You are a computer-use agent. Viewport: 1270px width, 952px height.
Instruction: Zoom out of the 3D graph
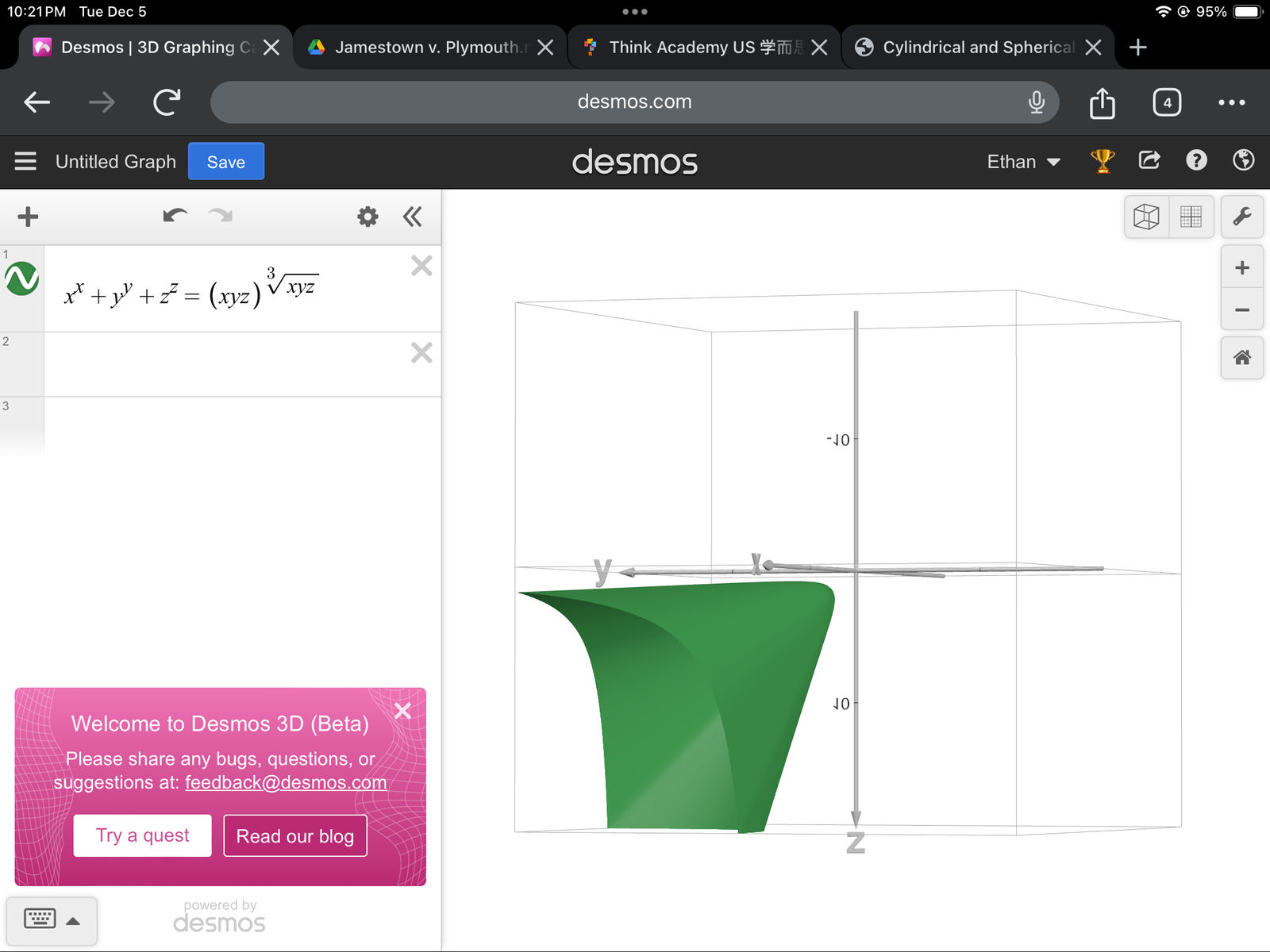1241,310
